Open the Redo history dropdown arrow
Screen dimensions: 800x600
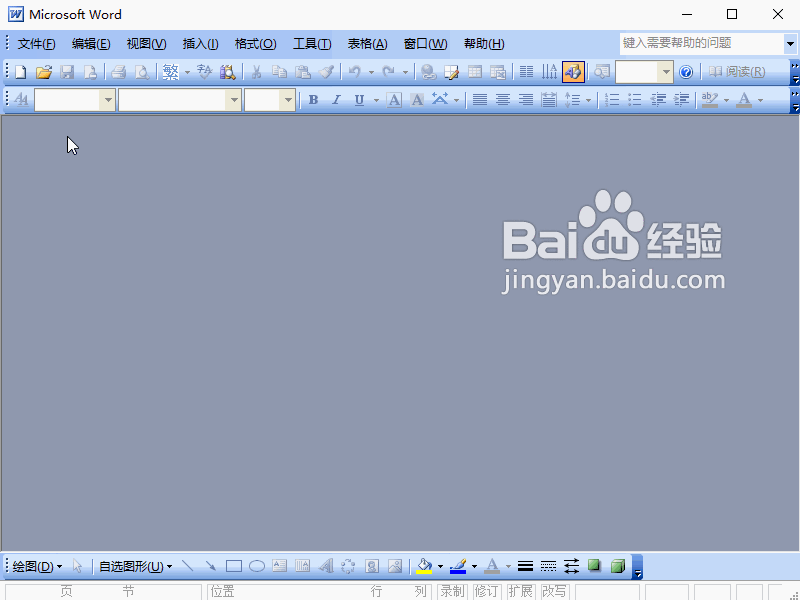[x=406, y=72]
